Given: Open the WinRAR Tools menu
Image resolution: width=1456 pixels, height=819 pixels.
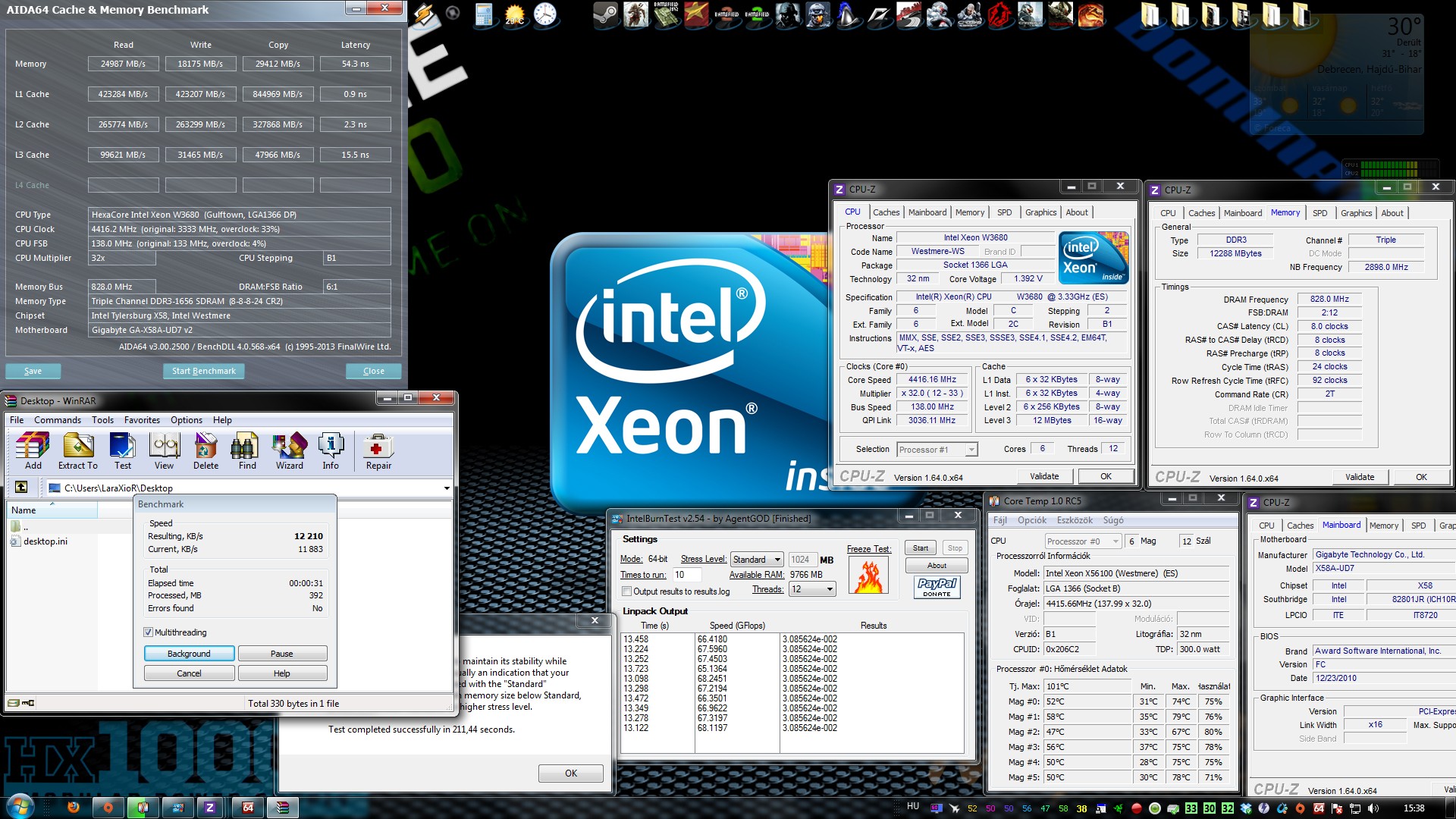Looking at the screenshot, I should 102,420.
